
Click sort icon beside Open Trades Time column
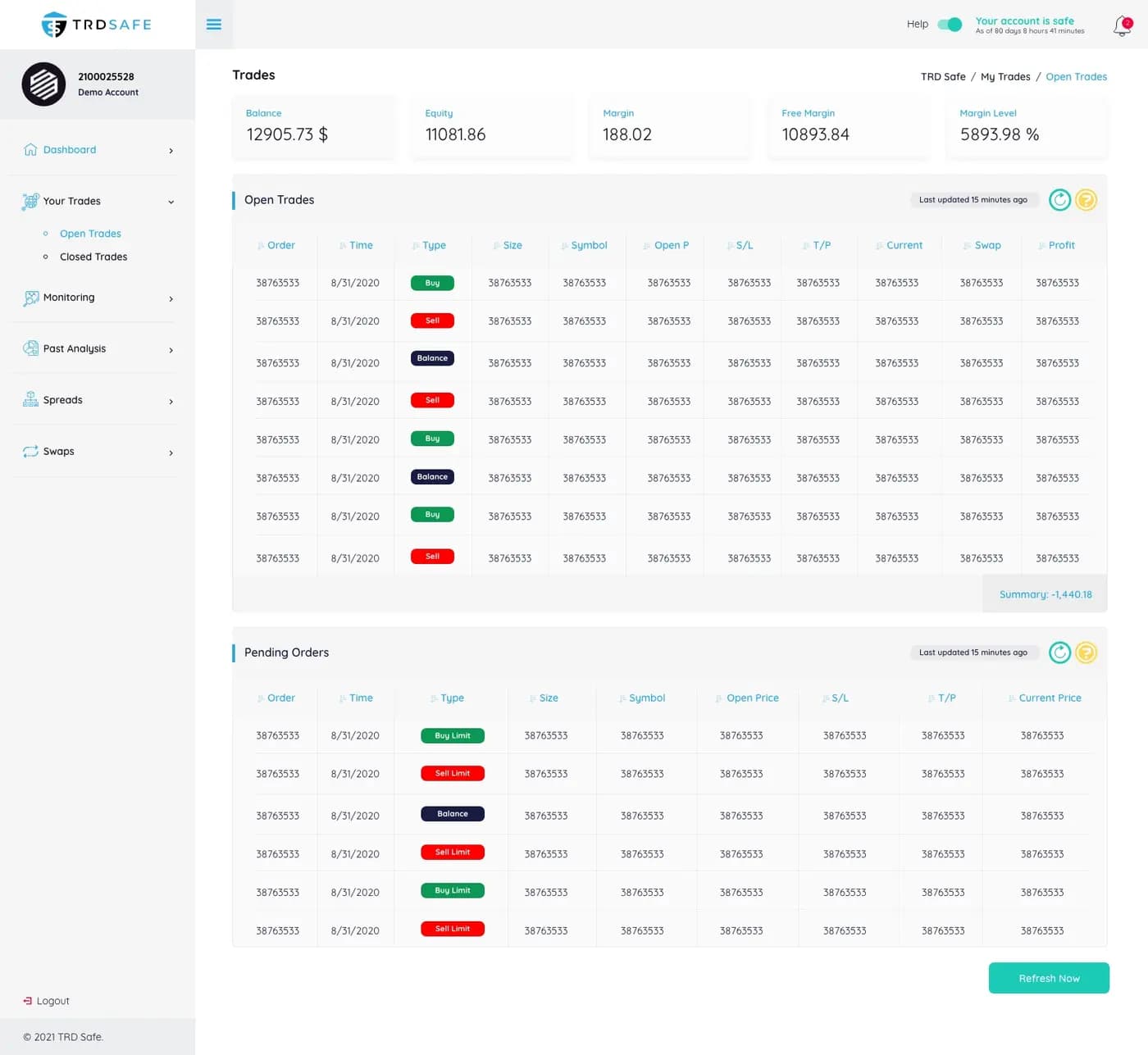point(343,246)
